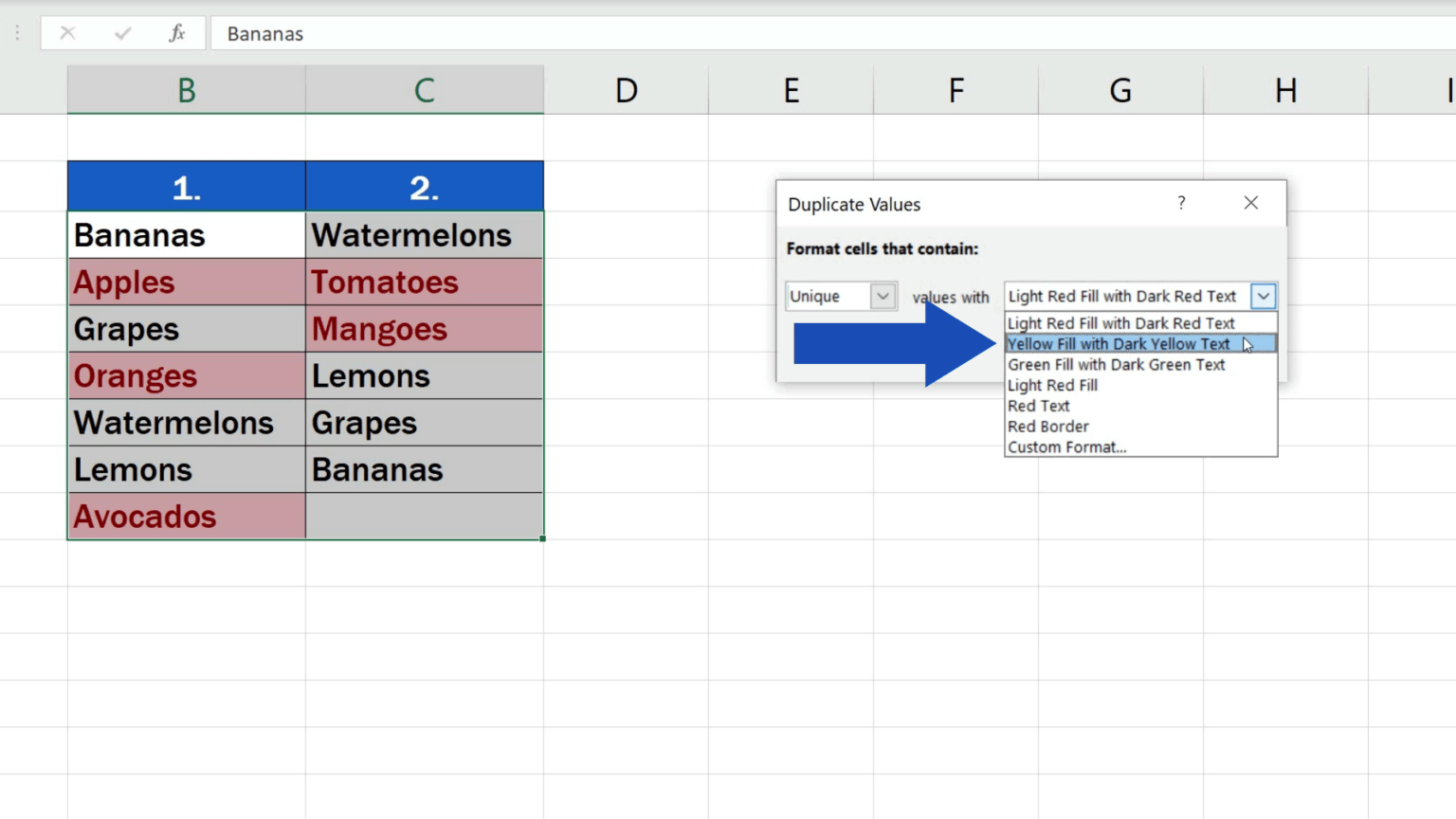This screenshot has width=1456, height=819.
Task: Click the Help question mark in Duplicate Values dialog
Action: (x=1181, y=203)
